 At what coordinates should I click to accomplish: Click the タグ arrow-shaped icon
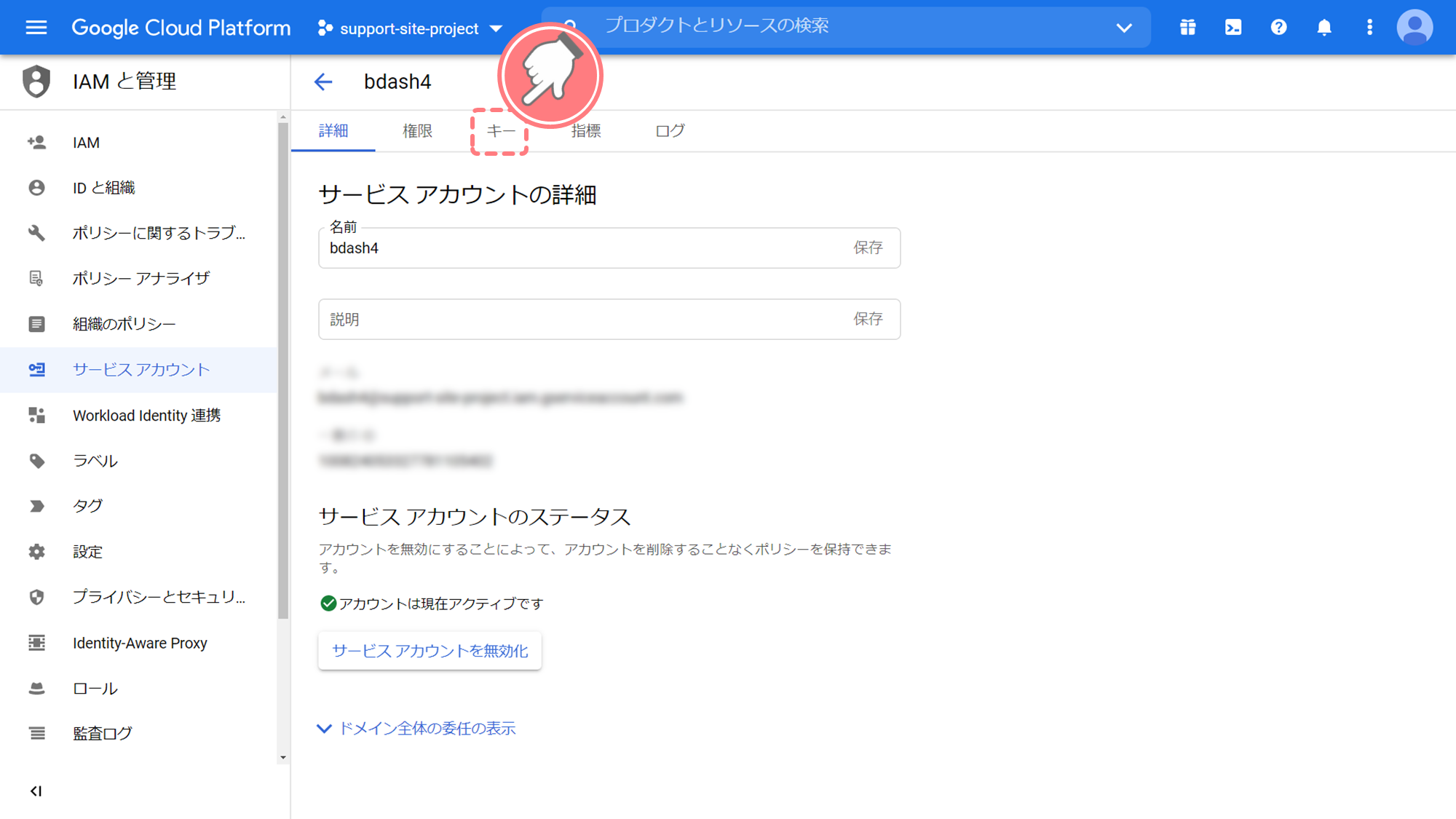pos(36,506)
